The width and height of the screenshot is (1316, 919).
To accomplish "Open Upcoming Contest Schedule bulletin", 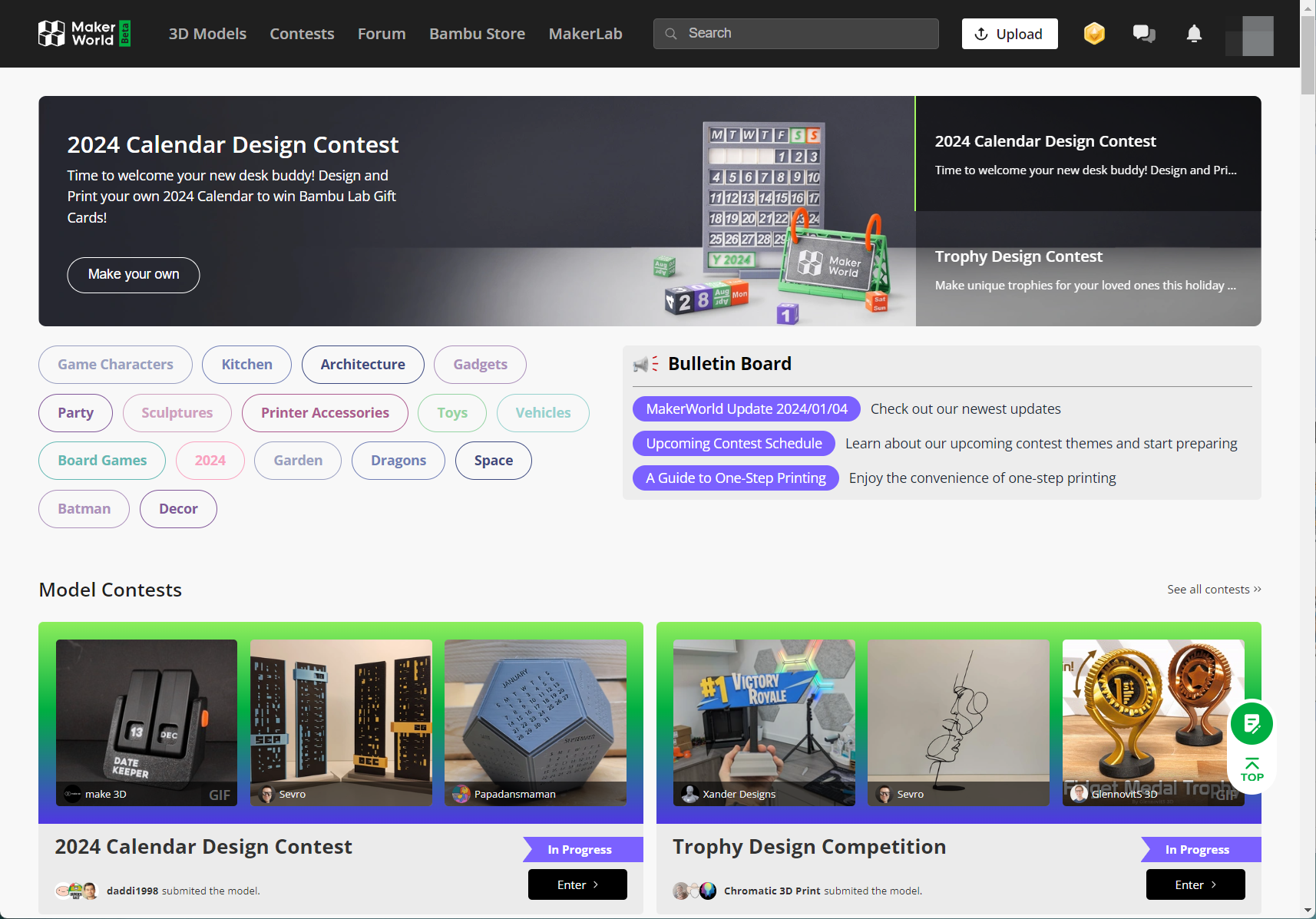I will (734, 444).
